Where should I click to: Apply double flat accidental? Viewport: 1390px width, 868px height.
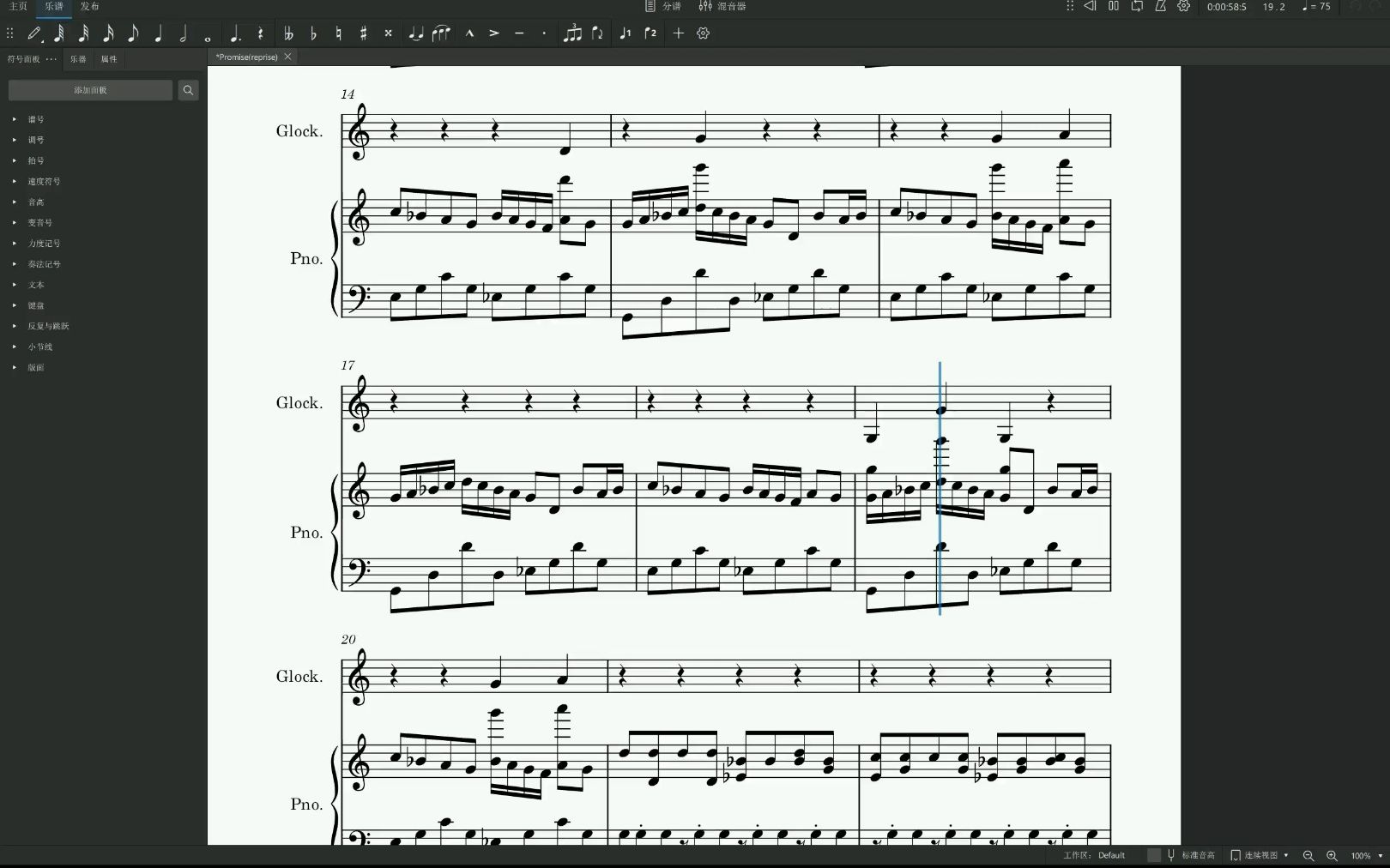[x=288, y=33]
